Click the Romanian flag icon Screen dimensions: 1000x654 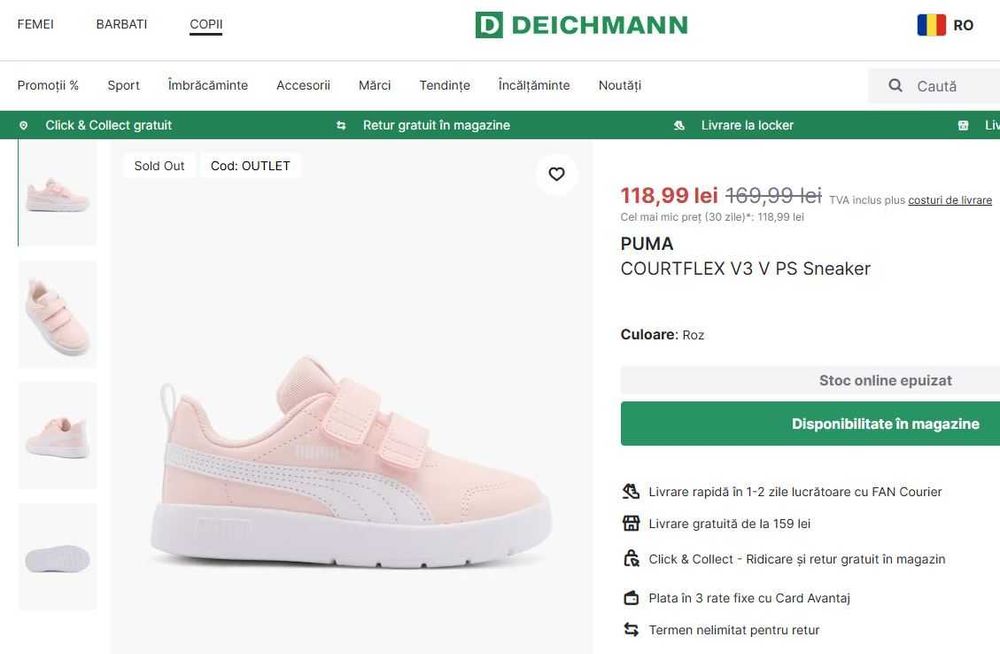point(931,25)
